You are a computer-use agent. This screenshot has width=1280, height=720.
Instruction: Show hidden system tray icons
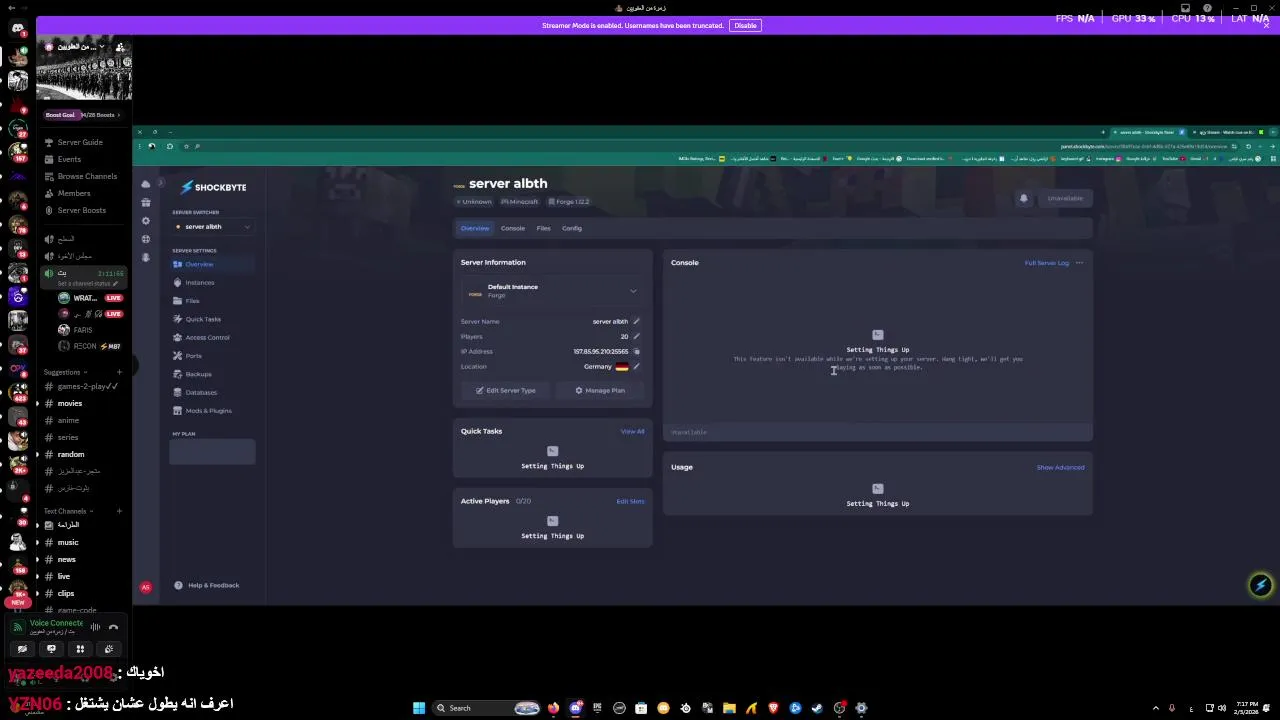point(1156,708)
